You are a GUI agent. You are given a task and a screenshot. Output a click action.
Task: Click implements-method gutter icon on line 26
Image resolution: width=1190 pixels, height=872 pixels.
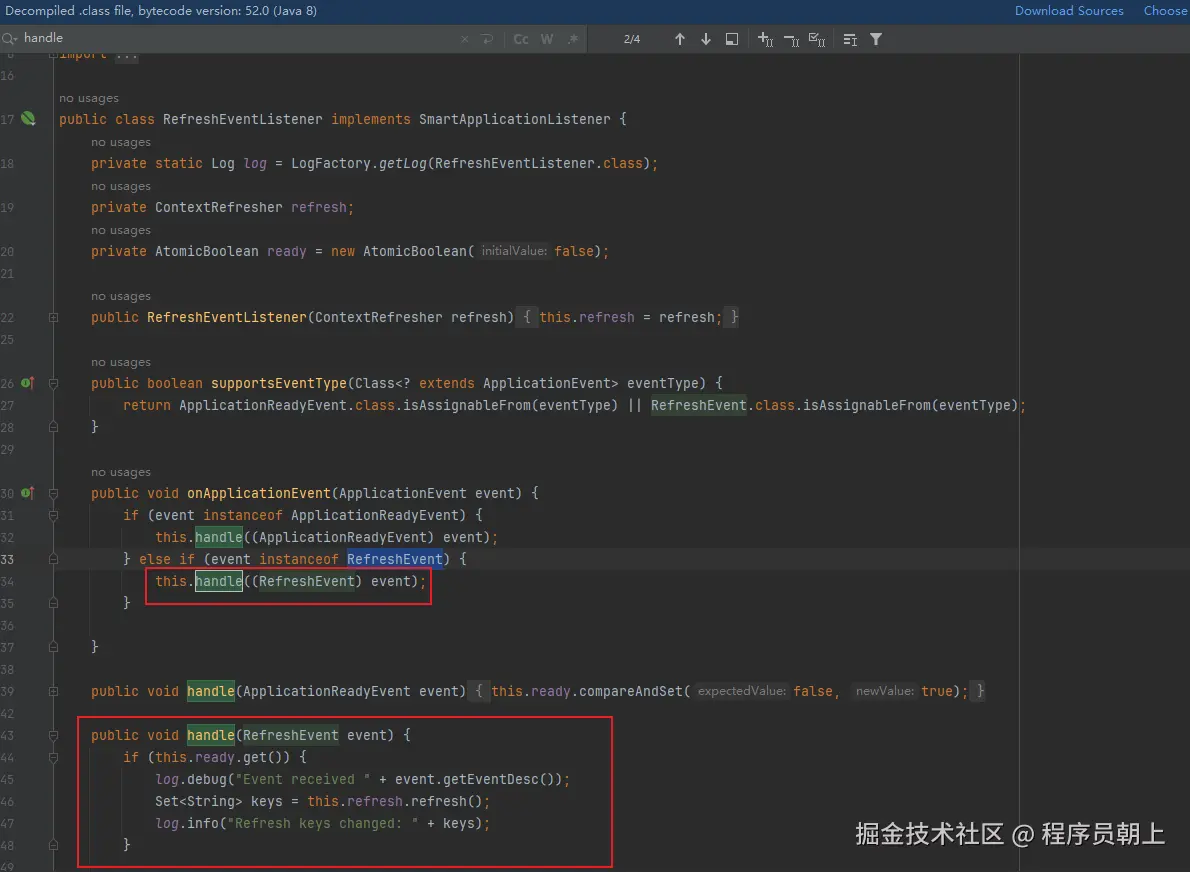point(27,382)
